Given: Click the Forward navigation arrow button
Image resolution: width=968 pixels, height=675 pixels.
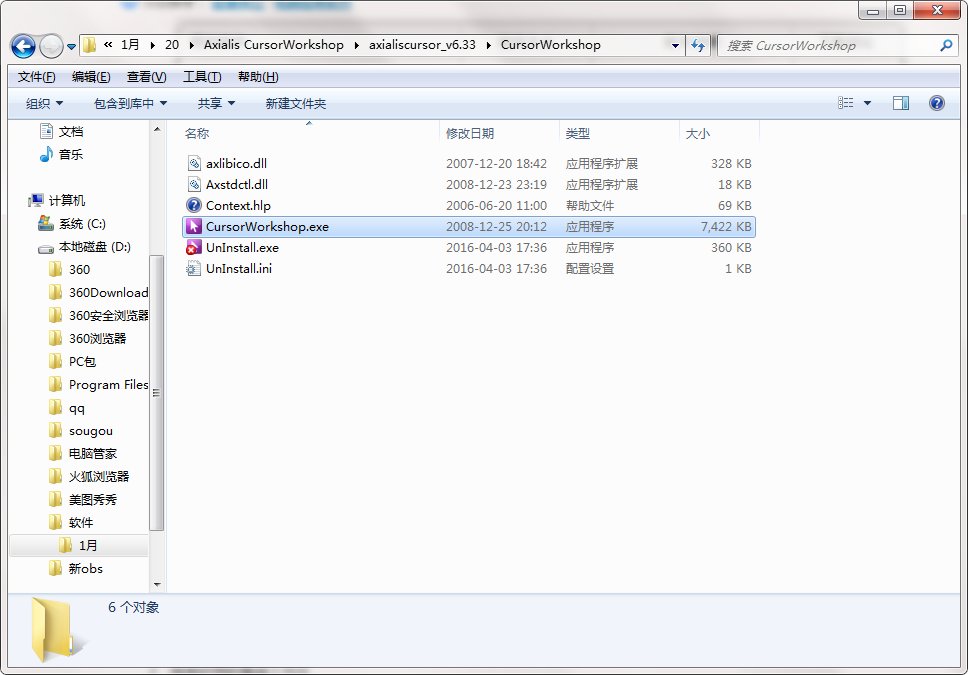Looking at the screenshot, I should [51, 46].
